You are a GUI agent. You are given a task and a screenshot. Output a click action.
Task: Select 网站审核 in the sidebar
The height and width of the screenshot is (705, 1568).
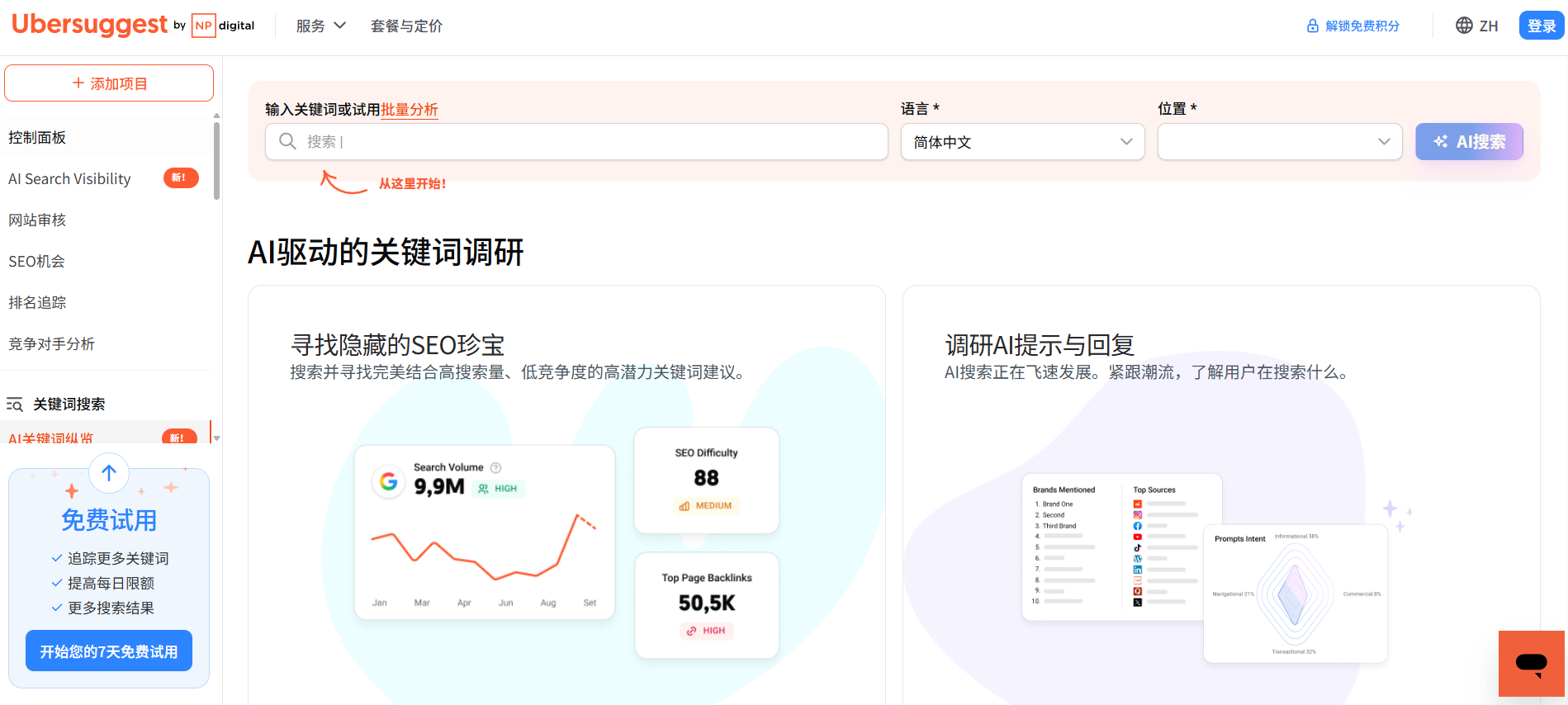tap(37, 220)
